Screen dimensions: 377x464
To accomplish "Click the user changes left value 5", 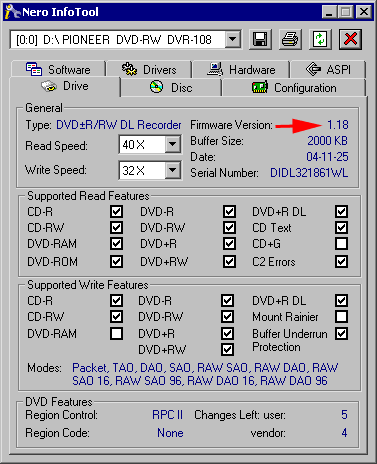I will point(344,415).
